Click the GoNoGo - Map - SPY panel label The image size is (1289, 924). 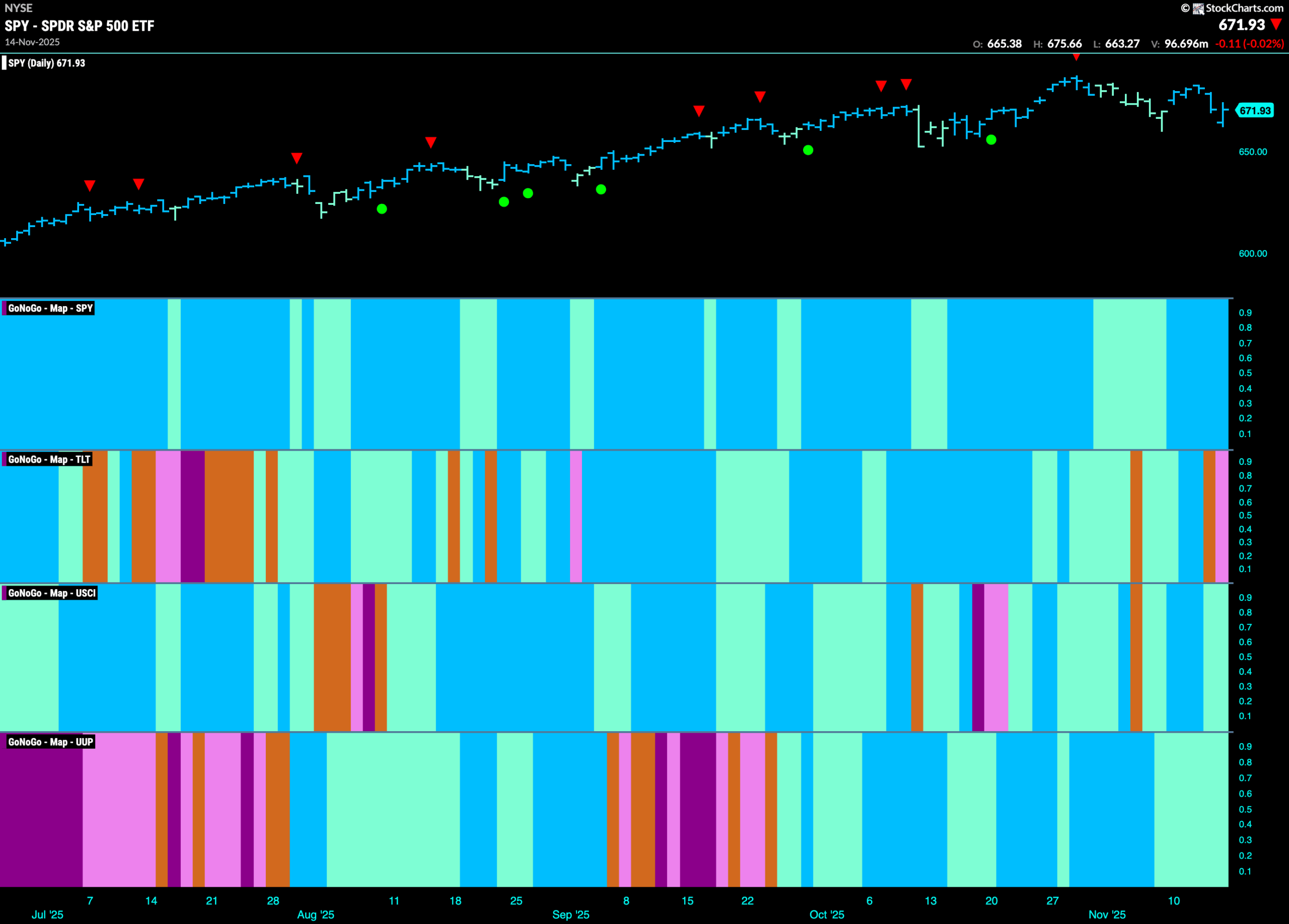[x=50, y=308]
